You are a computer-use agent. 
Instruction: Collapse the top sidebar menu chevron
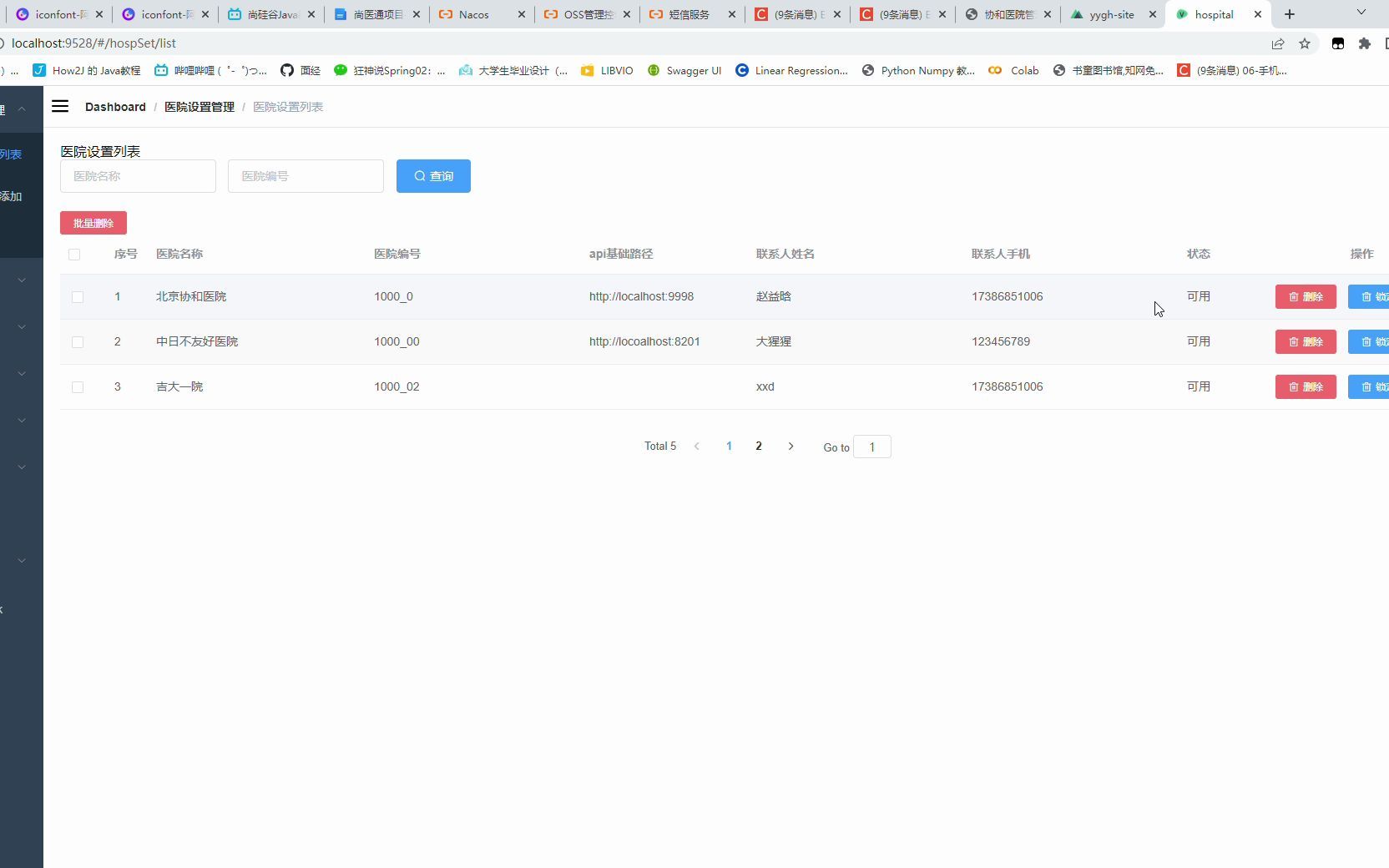tap(22, 108)
